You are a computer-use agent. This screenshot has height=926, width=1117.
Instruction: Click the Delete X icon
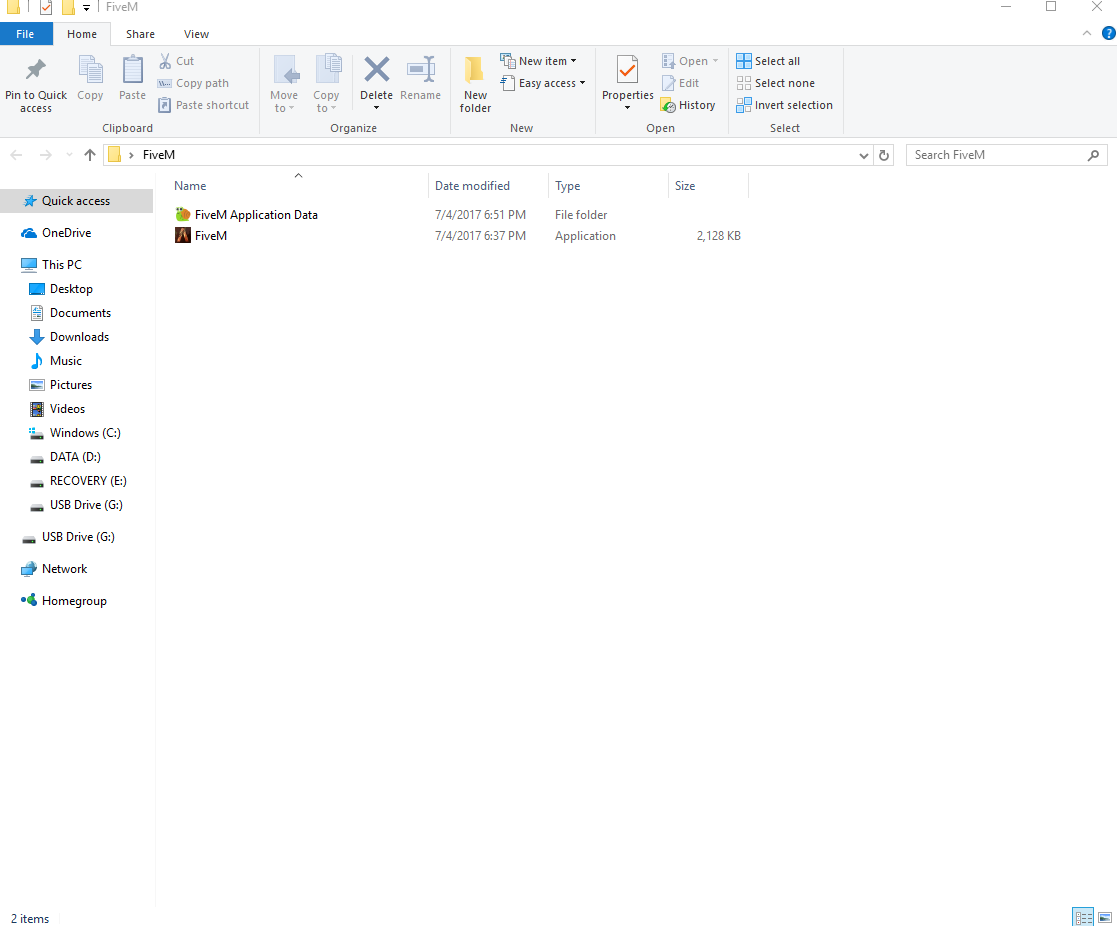(x=376, y=70)
